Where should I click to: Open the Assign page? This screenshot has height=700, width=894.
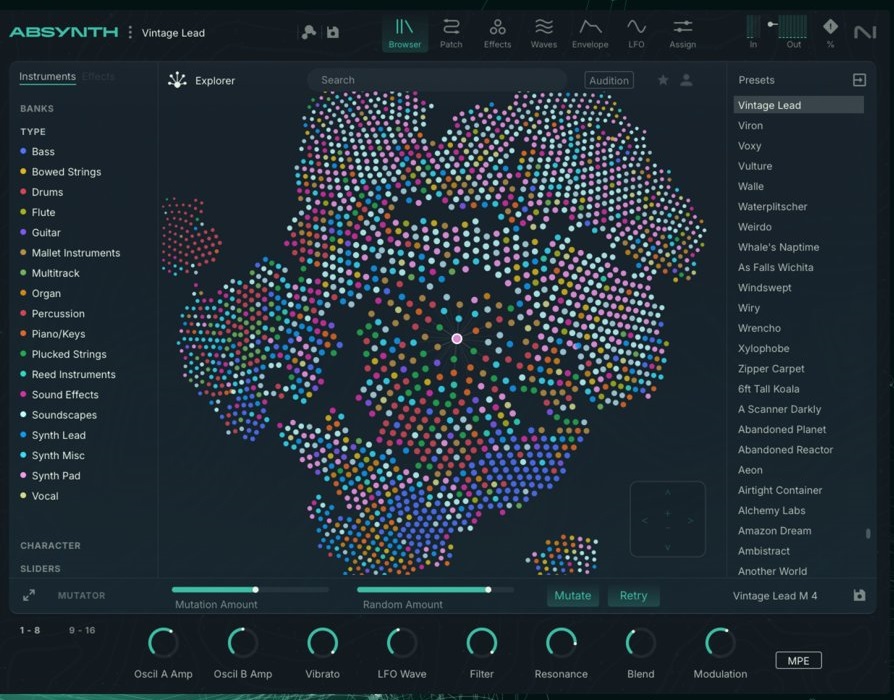[x=682, y=33]
